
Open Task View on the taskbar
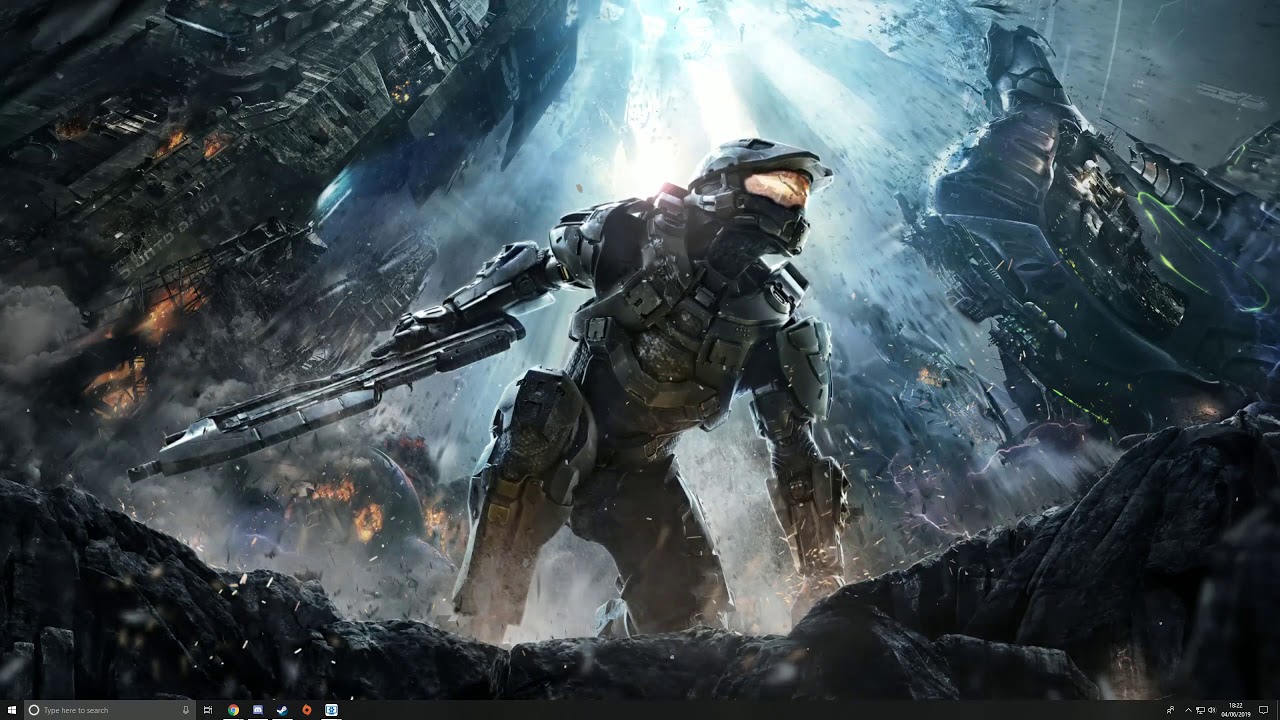click(208, 710)
